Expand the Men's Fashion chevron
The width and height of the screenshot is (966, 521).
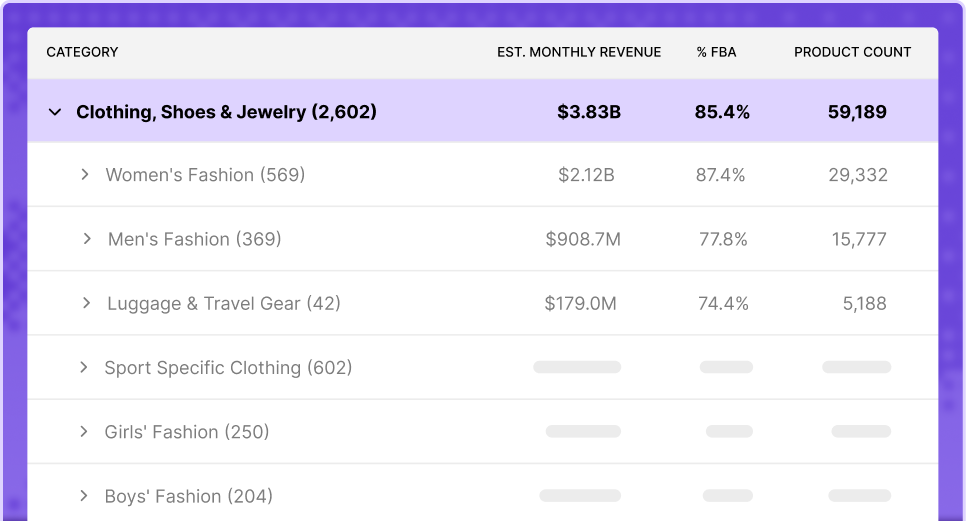86,239
